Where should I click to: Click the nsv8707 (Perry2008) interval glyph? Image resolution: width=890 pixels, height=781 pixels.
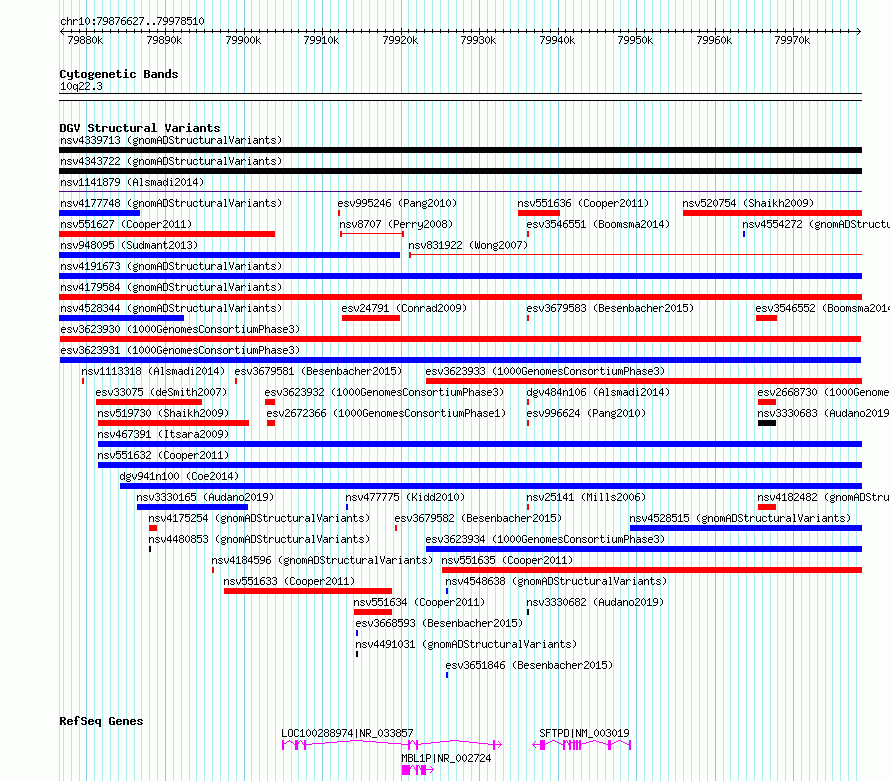coord(372,234)
